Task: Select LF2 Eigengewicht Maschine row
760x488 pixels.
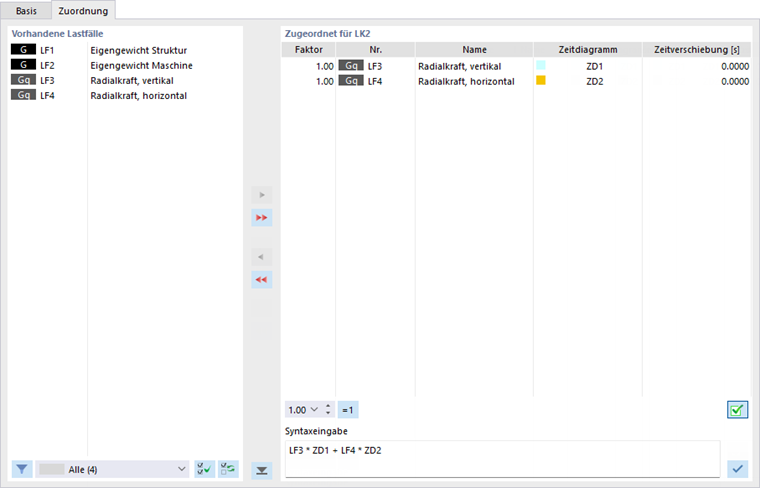Action: [125, 65]
